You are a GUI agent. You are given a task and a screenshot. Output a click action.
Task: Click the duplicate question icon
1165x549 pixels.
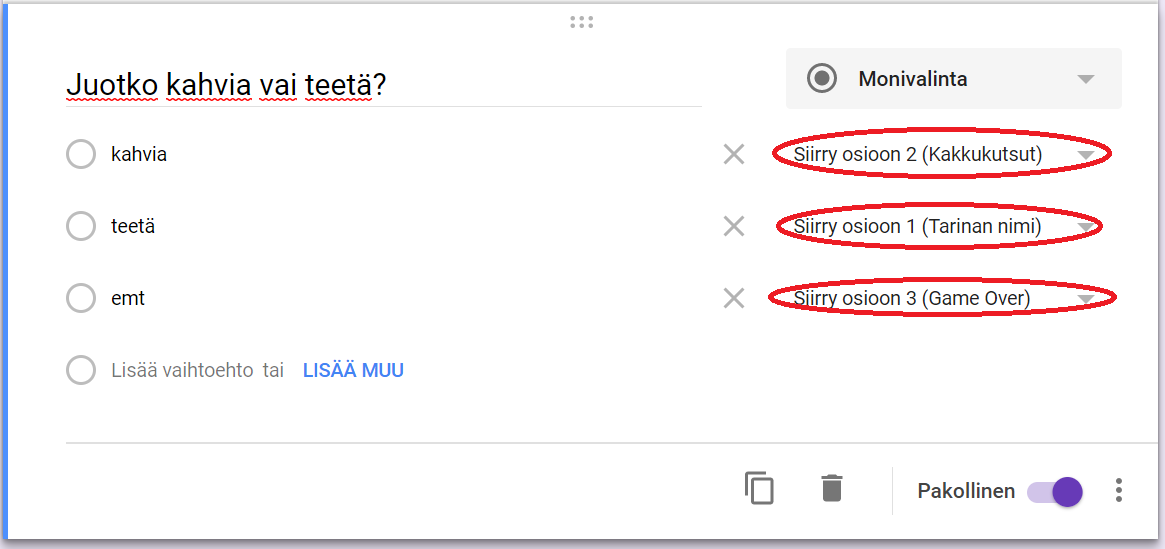click(759, 489)
